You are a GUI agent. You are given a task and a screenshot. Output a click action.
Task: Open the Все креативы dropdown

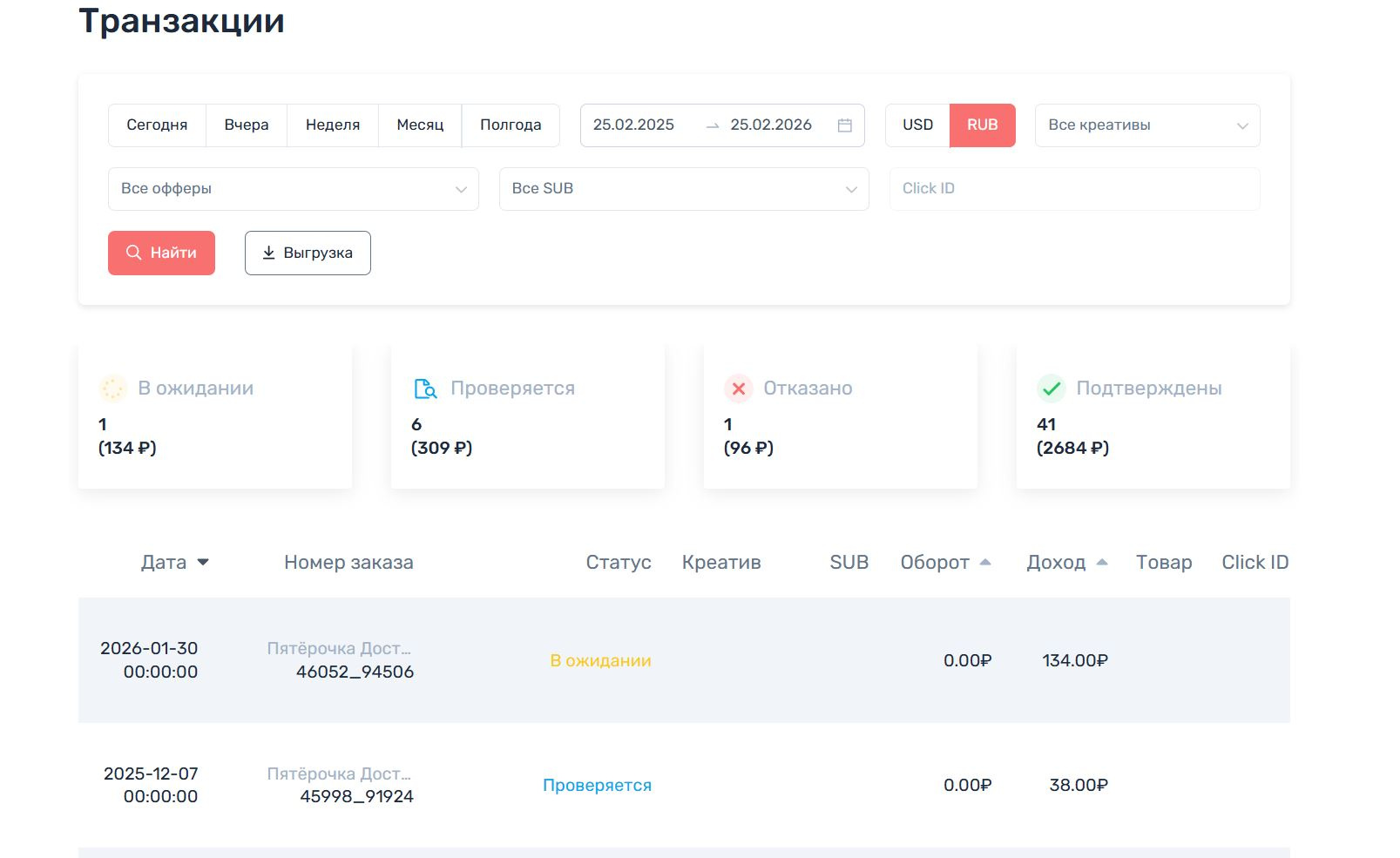[x=1146, y=125]
